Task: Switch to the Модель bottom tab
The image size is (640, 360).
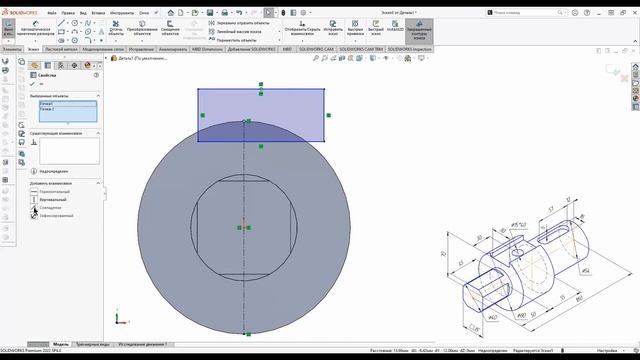Action: [x=60, y=344]
